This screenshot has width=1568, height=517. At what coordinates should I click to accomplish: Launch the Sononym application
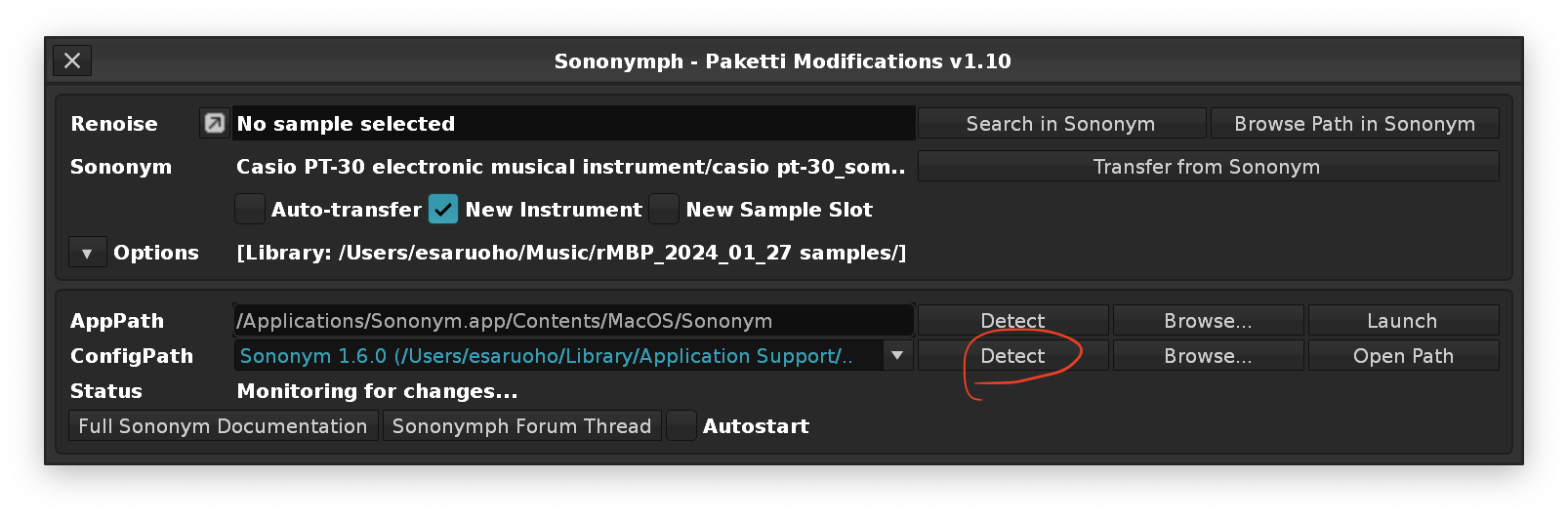[x=1402, y=320]
